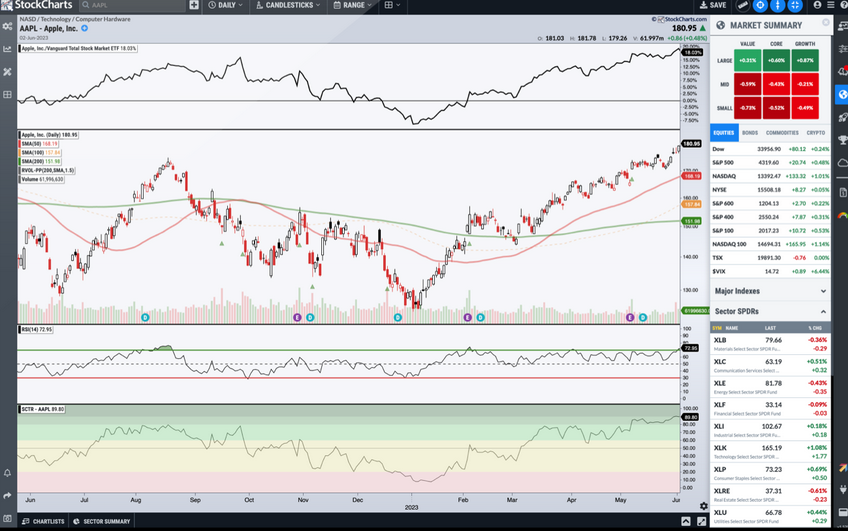Image resolution: width=848 pixels, height=531 pixels.
Task: Select the CRYPTO tab
Action: click(816, 132)
